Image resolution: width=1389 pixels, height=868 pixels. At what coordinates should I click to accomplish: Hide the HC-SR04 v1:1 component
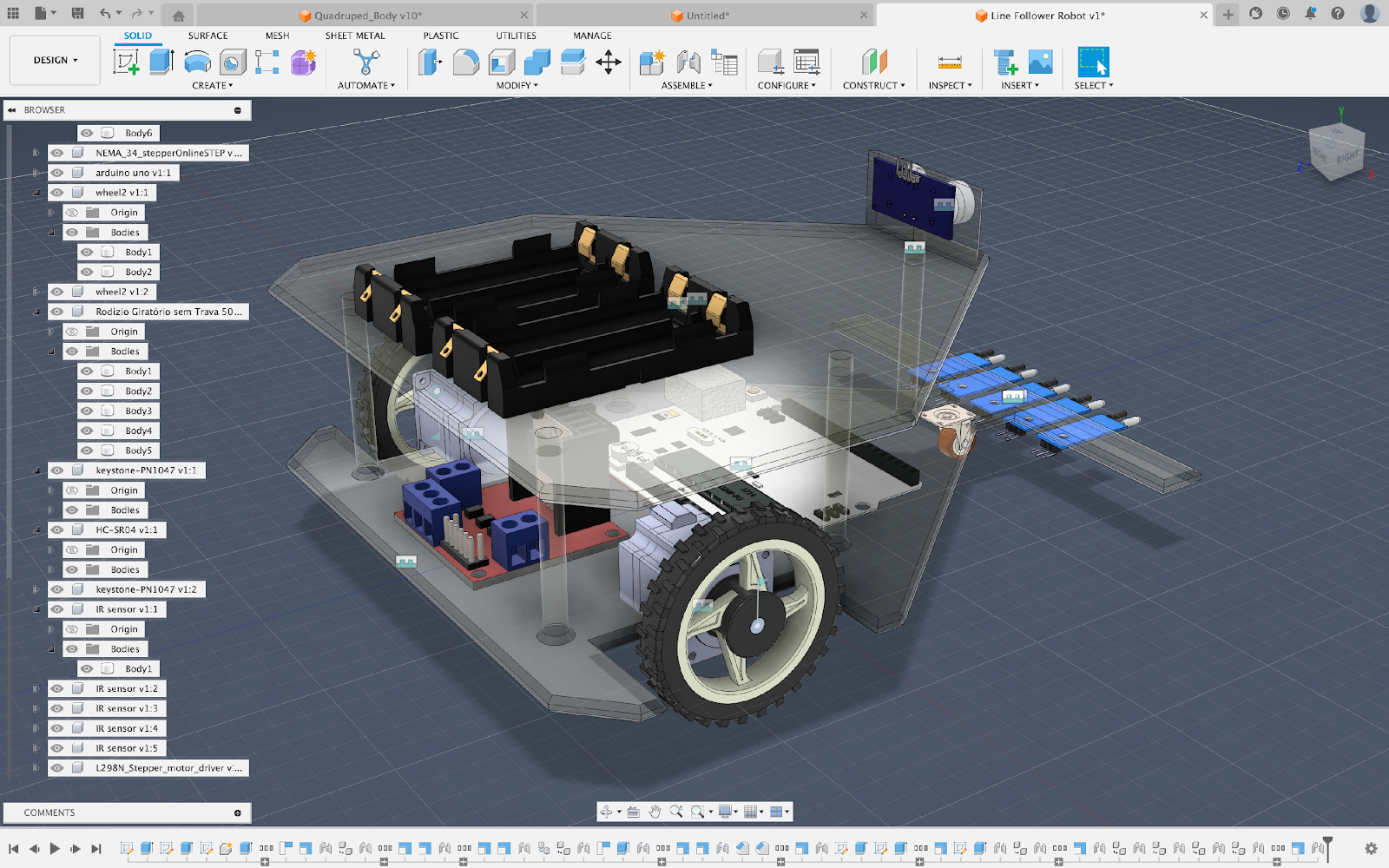(57, 529)
